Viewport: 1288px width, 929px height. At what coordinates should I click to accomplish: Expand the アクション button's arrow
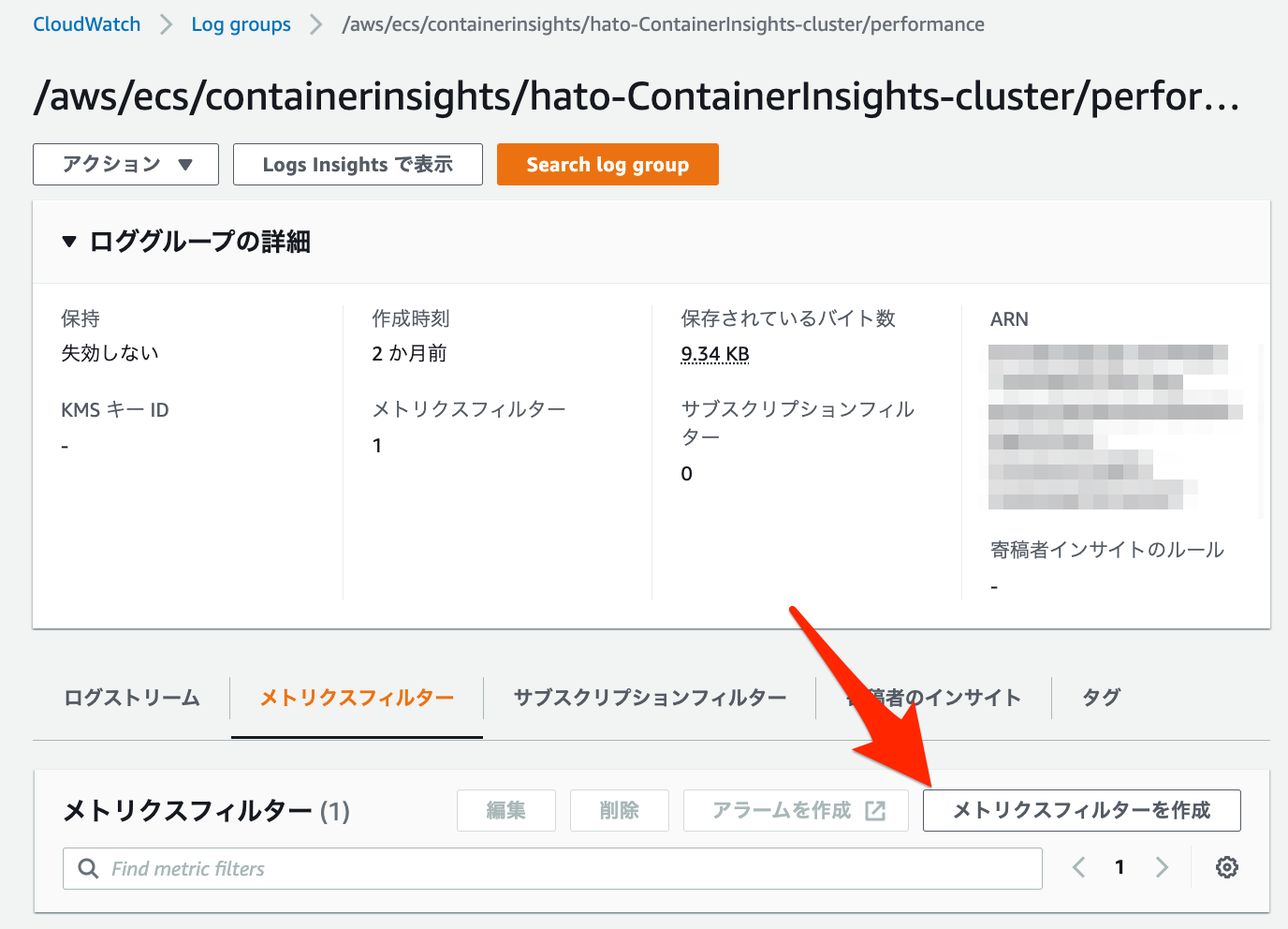tap(185, 164)
